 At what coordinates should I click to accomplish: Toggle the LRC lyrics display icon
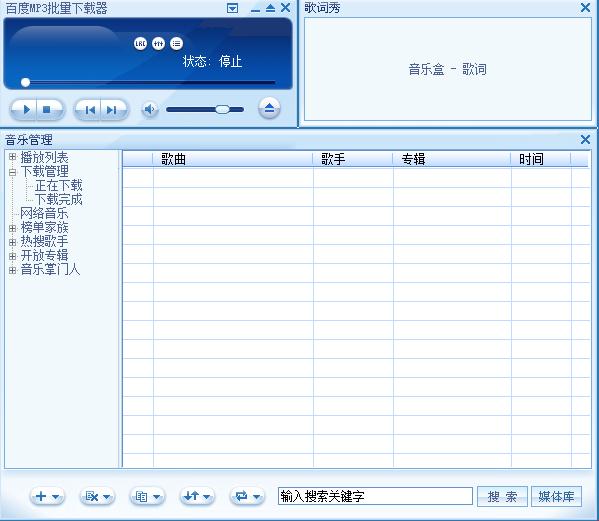[140, 44]
